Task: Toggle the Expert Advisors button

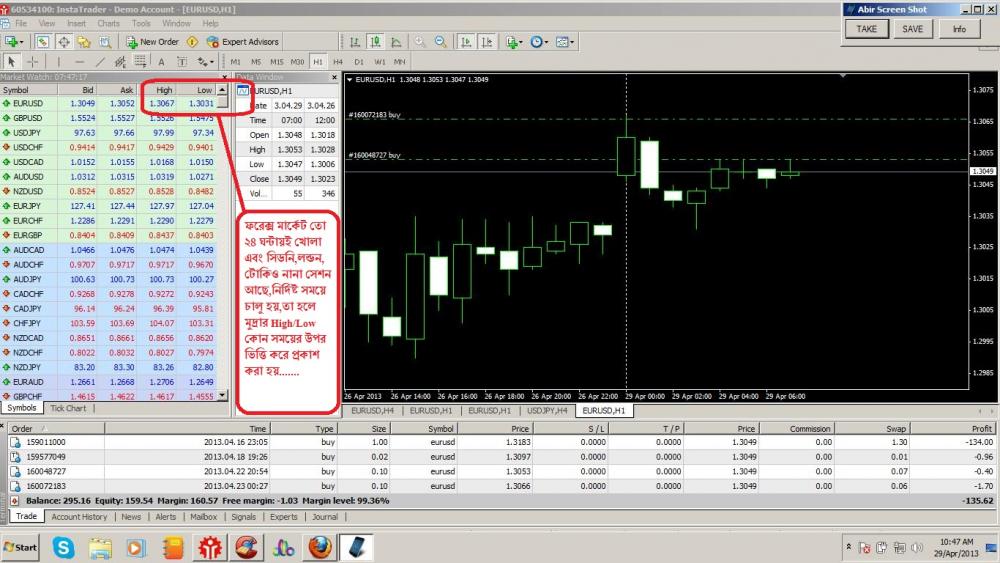Action: pos(243,41)
